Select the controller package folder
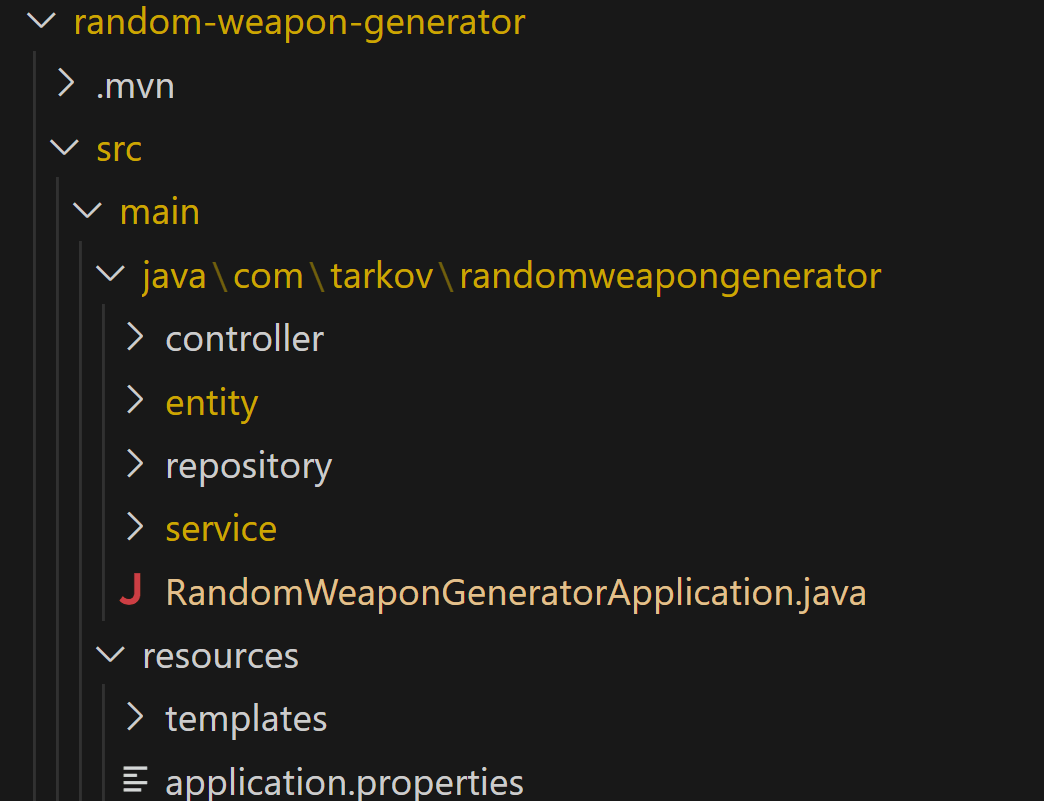This screenshot has height=801, width=1044. pyautogui.click(x=244, y=338)
